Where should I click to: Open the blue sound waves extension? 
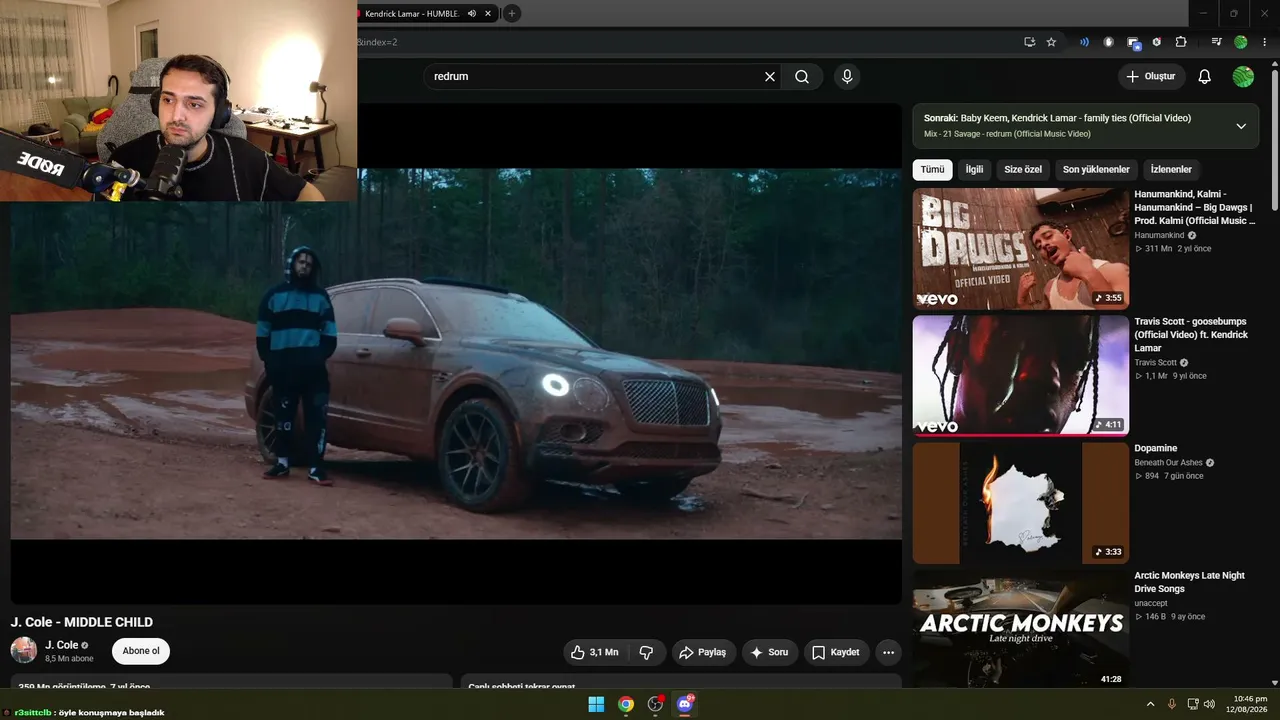pos(1084,42)
